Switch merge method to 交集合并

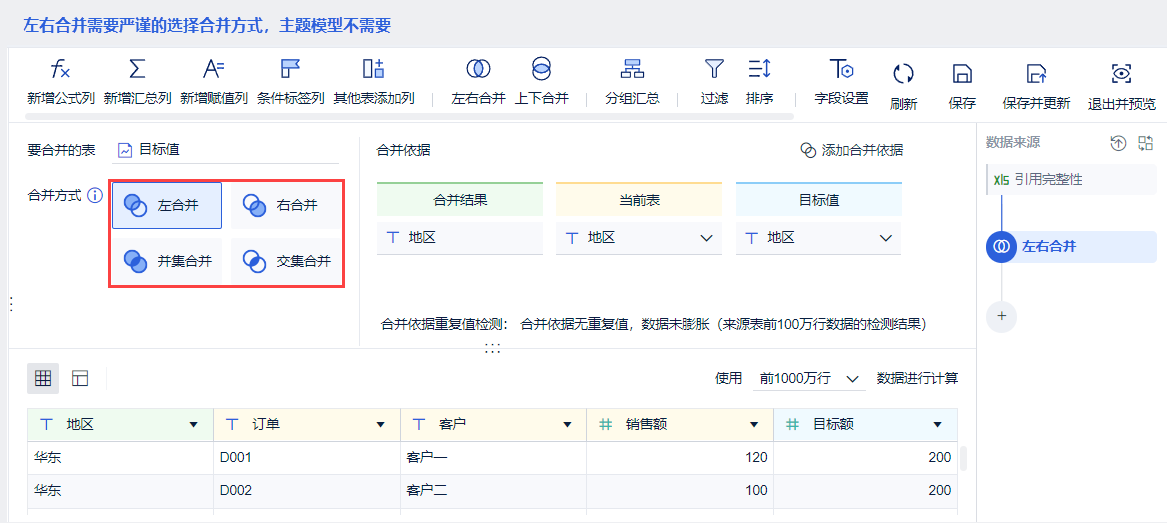[x=286, y=261]
